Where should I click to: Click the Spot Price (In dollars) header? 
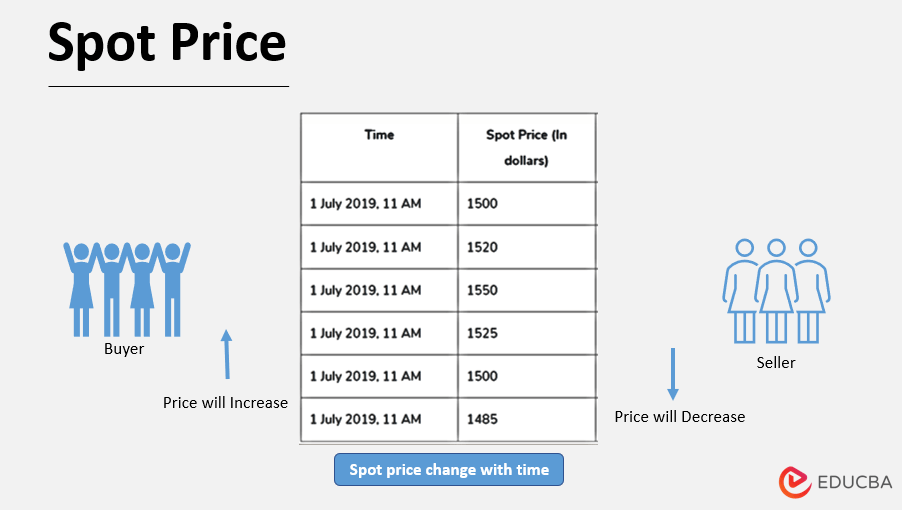point(526,147)
